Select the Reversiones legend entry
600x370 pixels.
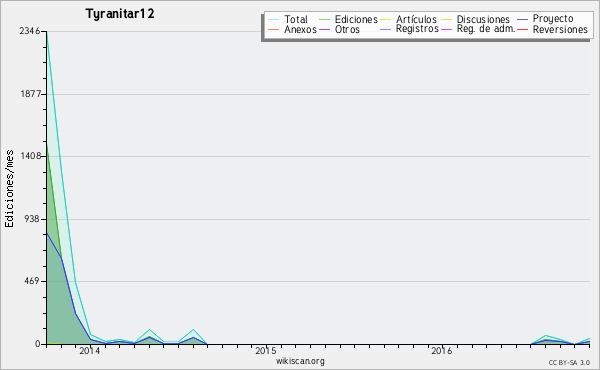point(560,29)
